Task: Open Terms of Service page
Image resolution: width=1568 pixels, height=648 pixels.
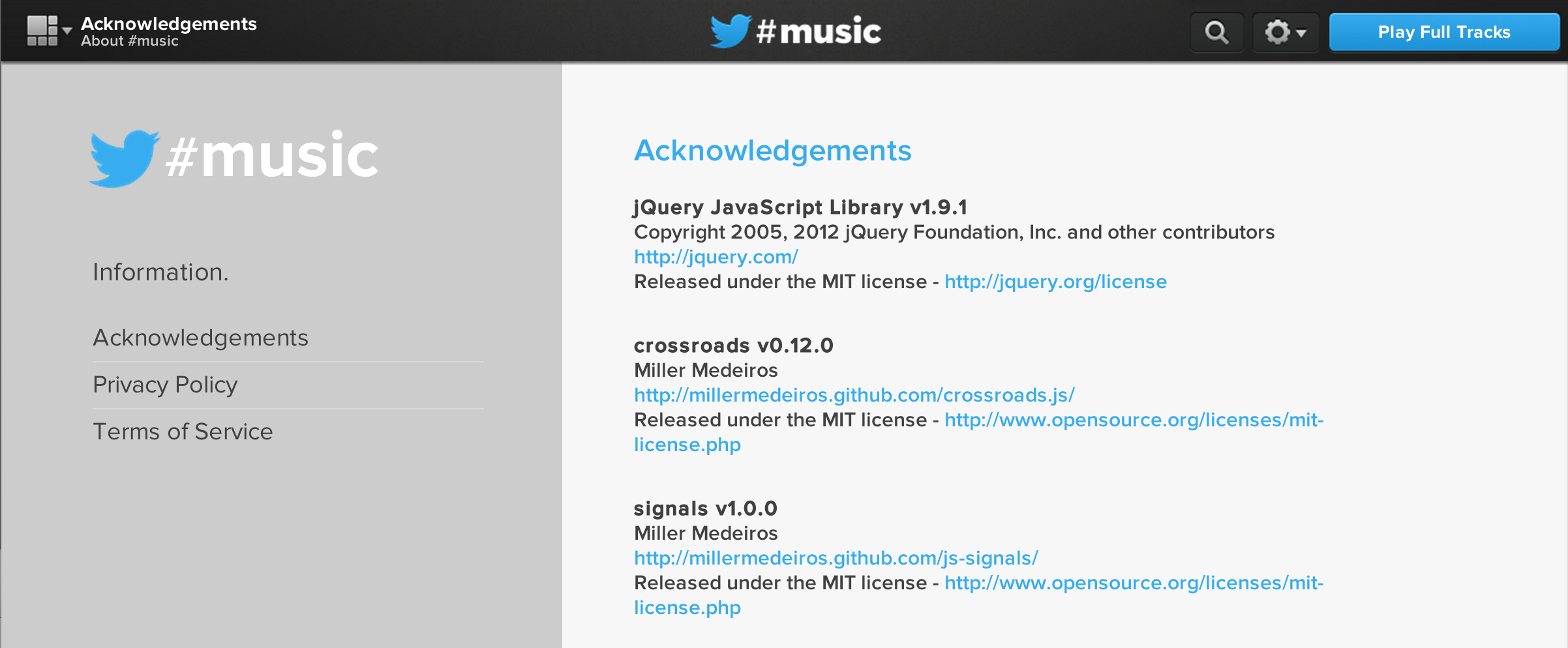Action: 183,432
